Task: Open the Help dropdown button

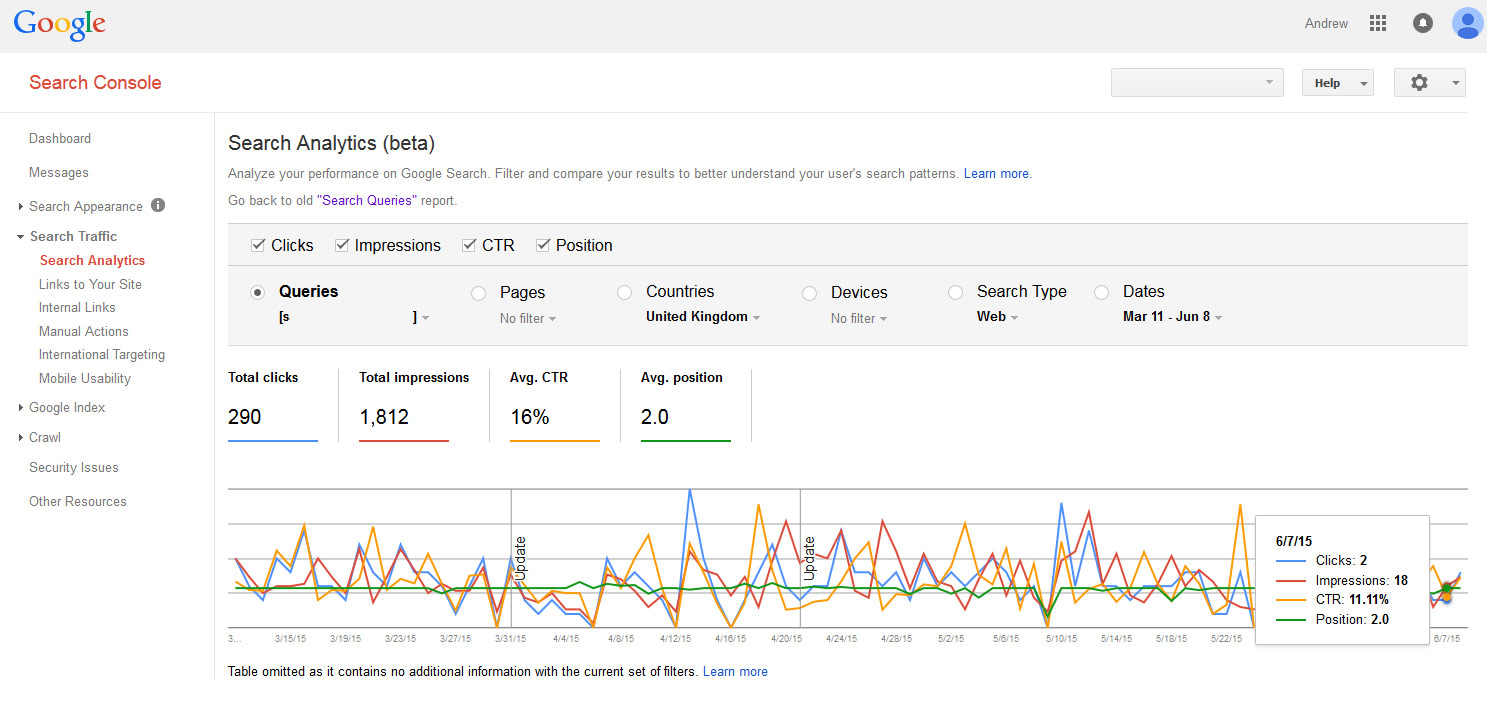Action: coord(1337,83)
